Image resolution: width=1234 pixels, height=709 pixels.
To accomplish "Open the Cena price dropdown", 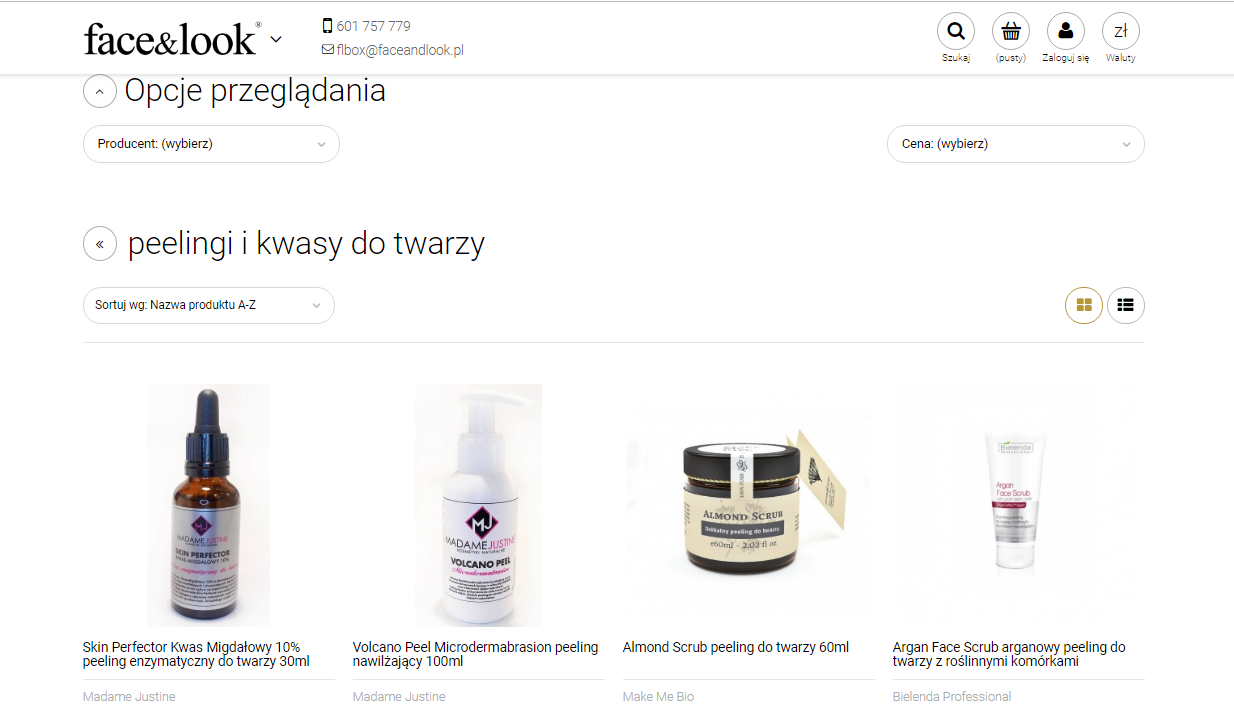I will pos(1016,144).
